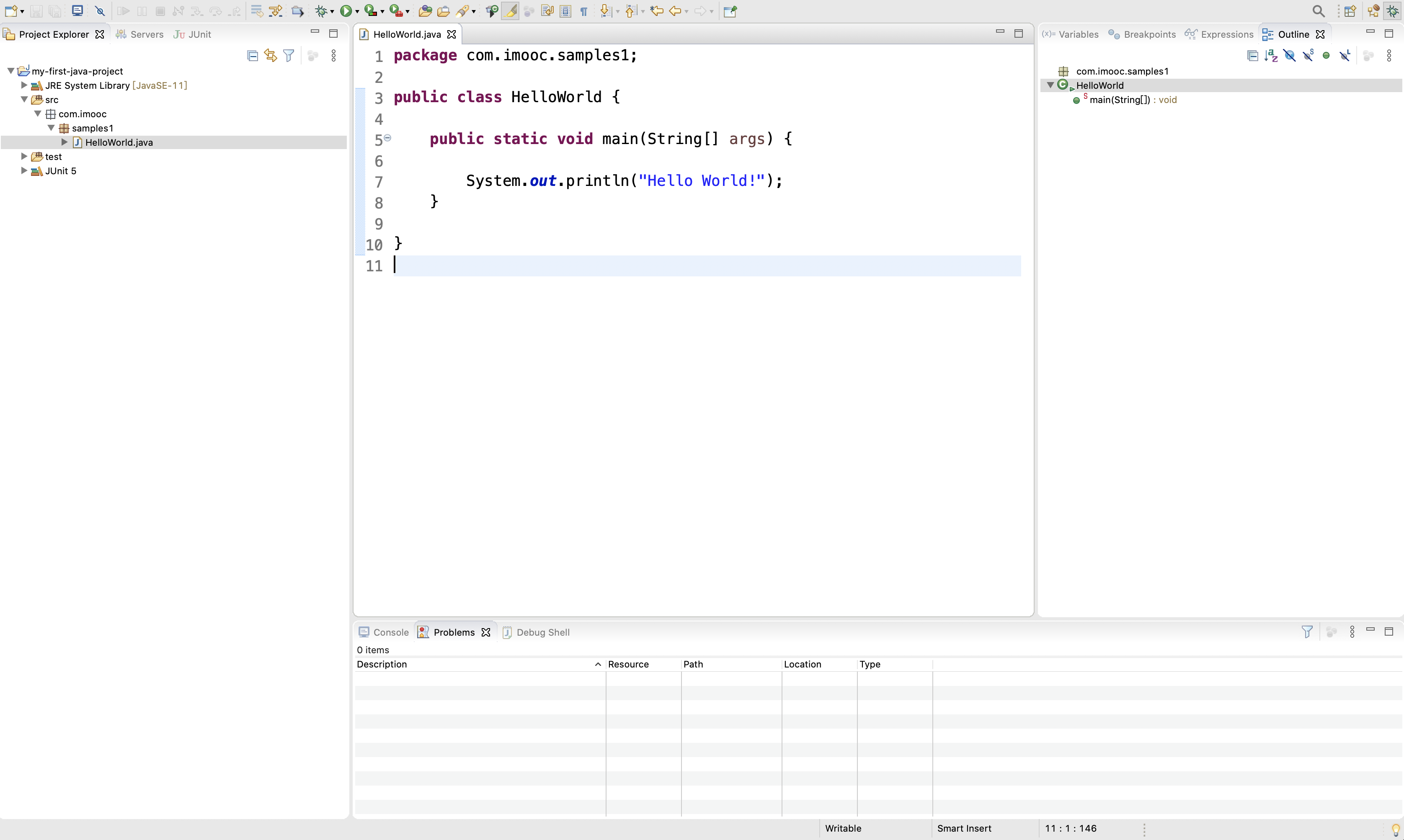The height and width of the screenshot is (840, 1404).
Task: Expand HelloWorld.java tree node
Action: tap(65, 142)
